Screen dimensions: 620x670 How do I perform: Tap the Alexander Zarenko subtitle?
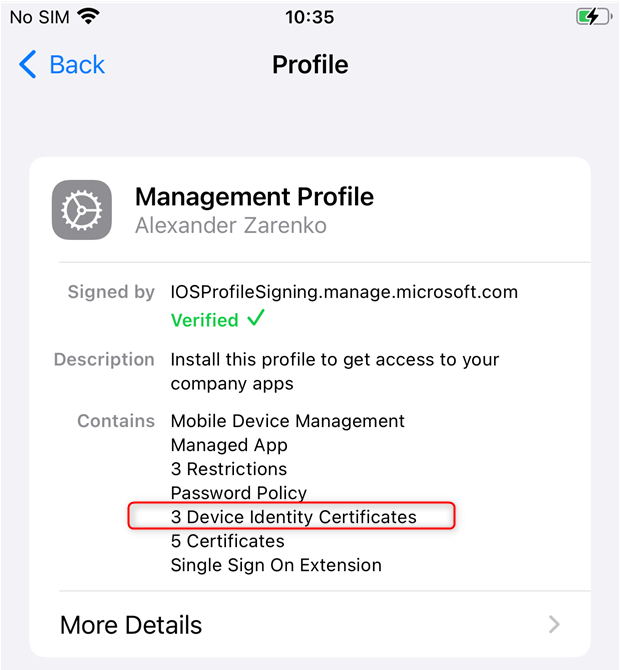click(231, 225)
